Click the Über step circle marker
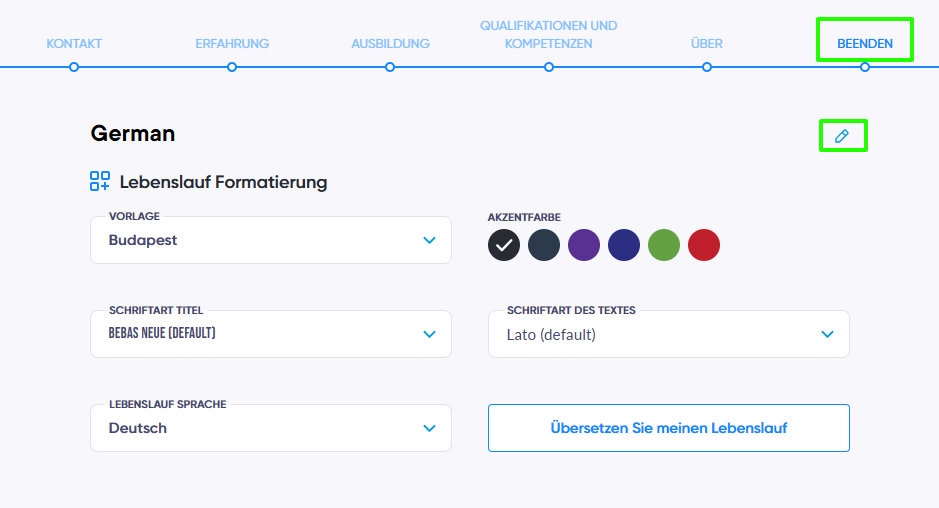The width and height of the screenshot is (939, 508). pos(707,67)
